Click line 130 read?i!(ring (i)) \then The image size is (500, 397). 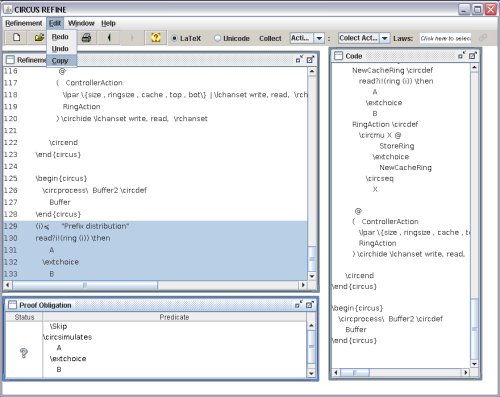click(73, 238)
